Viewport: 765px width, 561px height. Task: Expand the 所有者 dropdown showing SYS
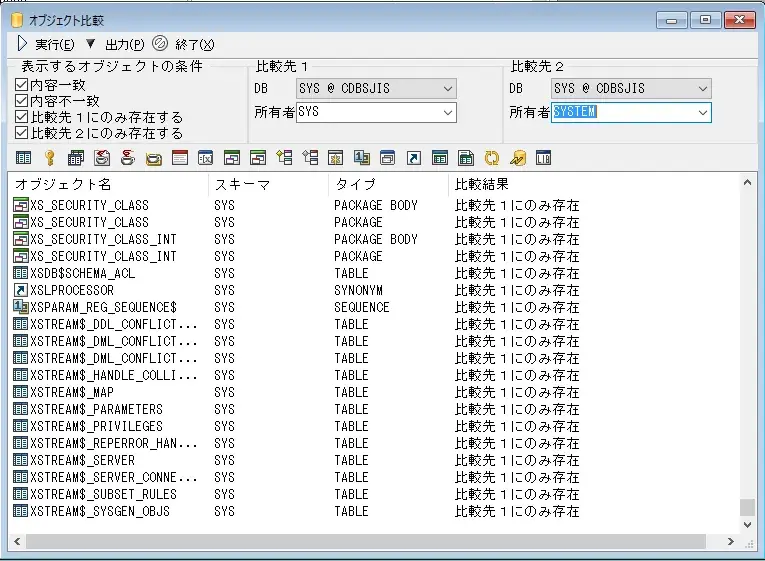pyautogui.click(x=447, y=113)
